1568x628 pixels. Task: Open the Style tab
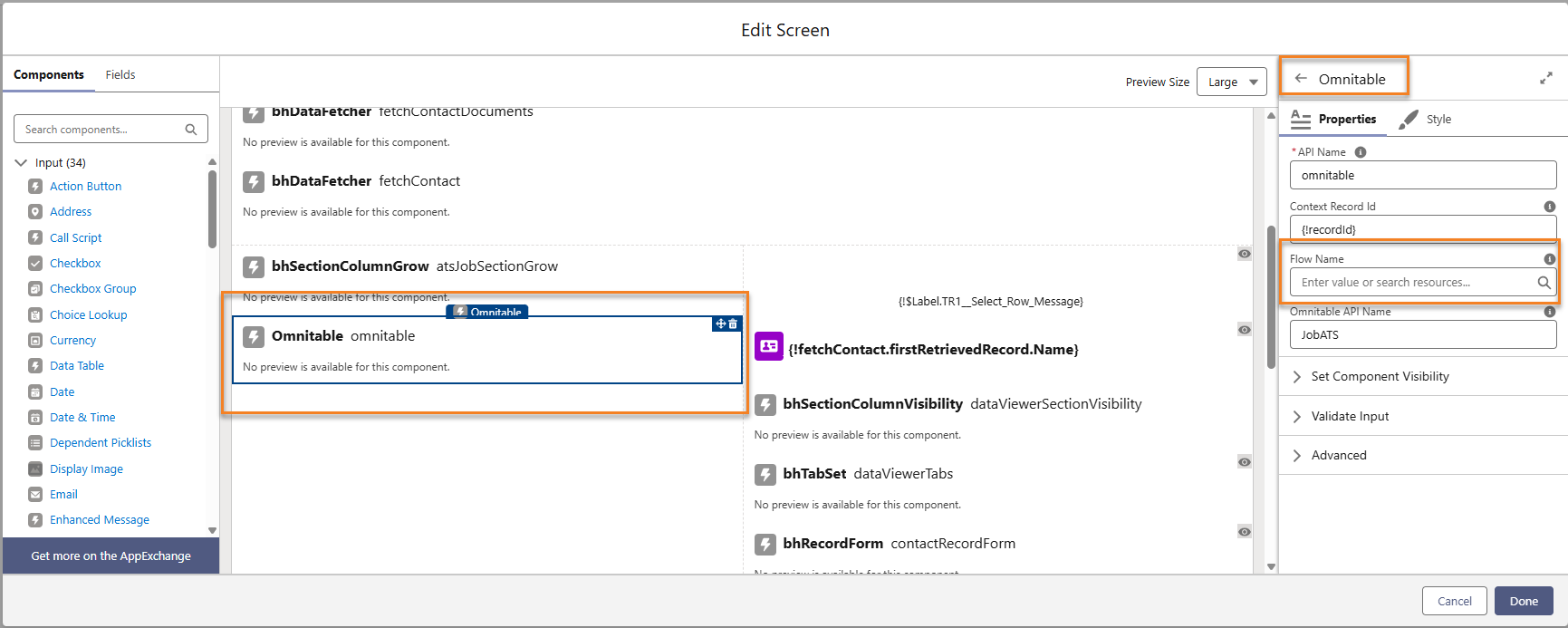click(x=1428, y=120)
